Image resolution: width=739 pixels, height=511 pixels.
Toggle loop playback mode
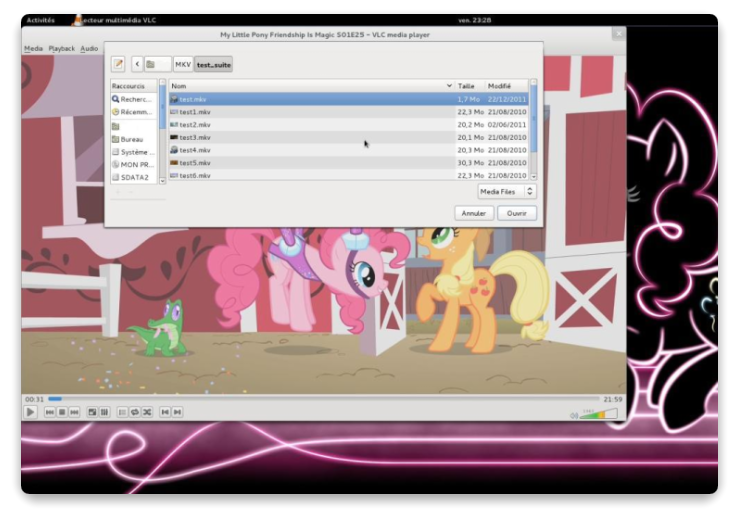click(135, 412)
